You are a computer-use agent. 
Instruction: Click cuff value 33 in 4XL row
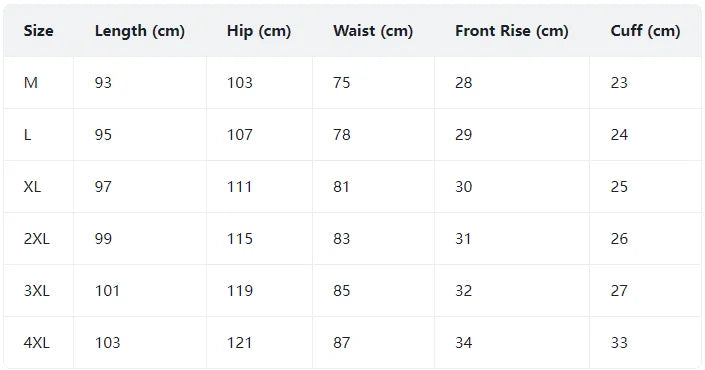pos(619,343)
